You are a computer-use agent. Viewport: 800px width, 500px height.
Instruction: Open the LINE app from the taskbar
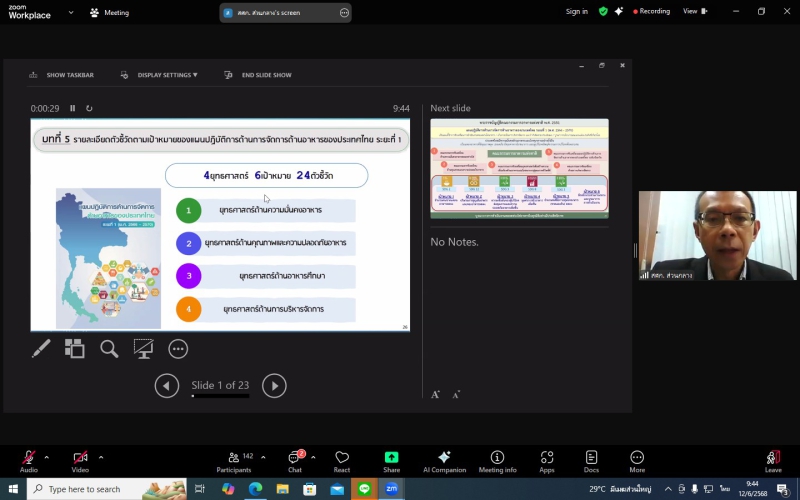click(x=364, y=489)
